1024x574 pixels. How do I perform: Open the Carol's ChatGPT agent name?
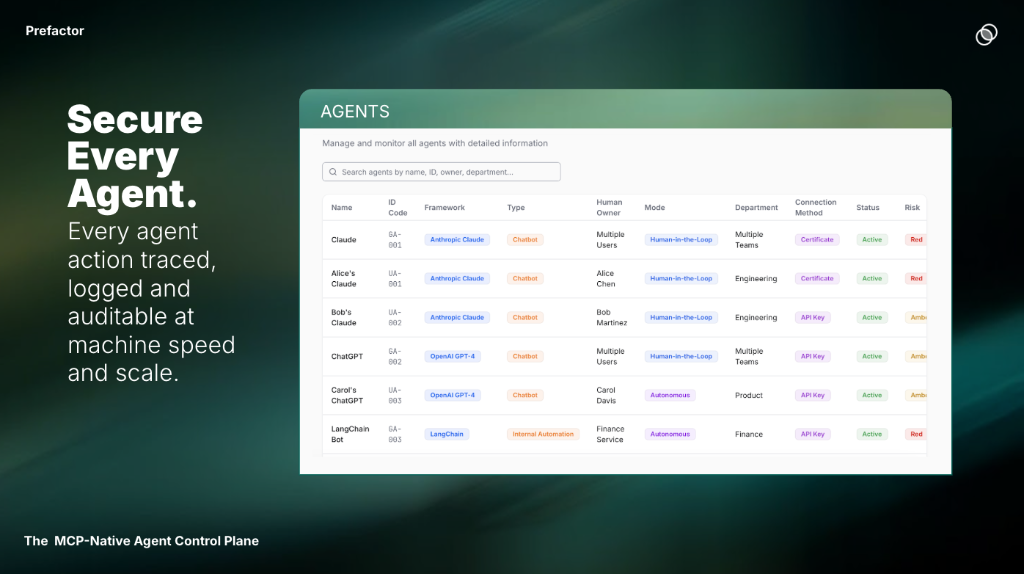[347, 395]
